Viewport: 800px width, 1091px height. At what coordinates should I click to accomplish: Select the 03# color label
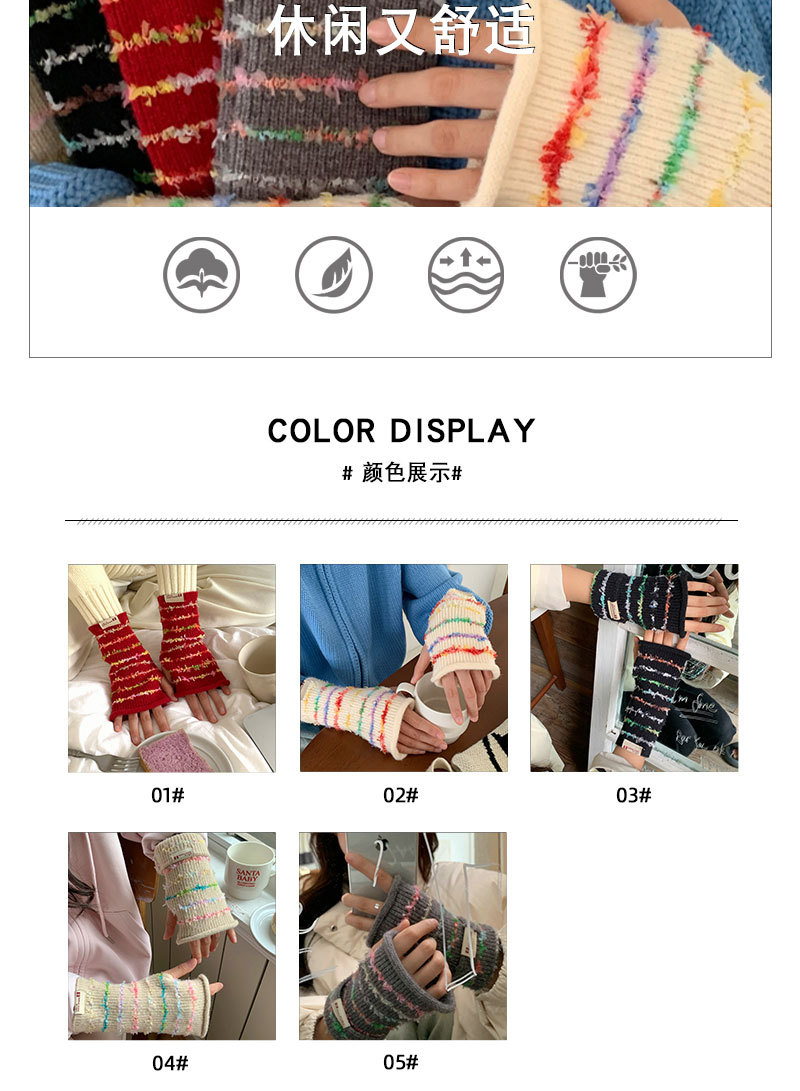click(x=634, y=795)
